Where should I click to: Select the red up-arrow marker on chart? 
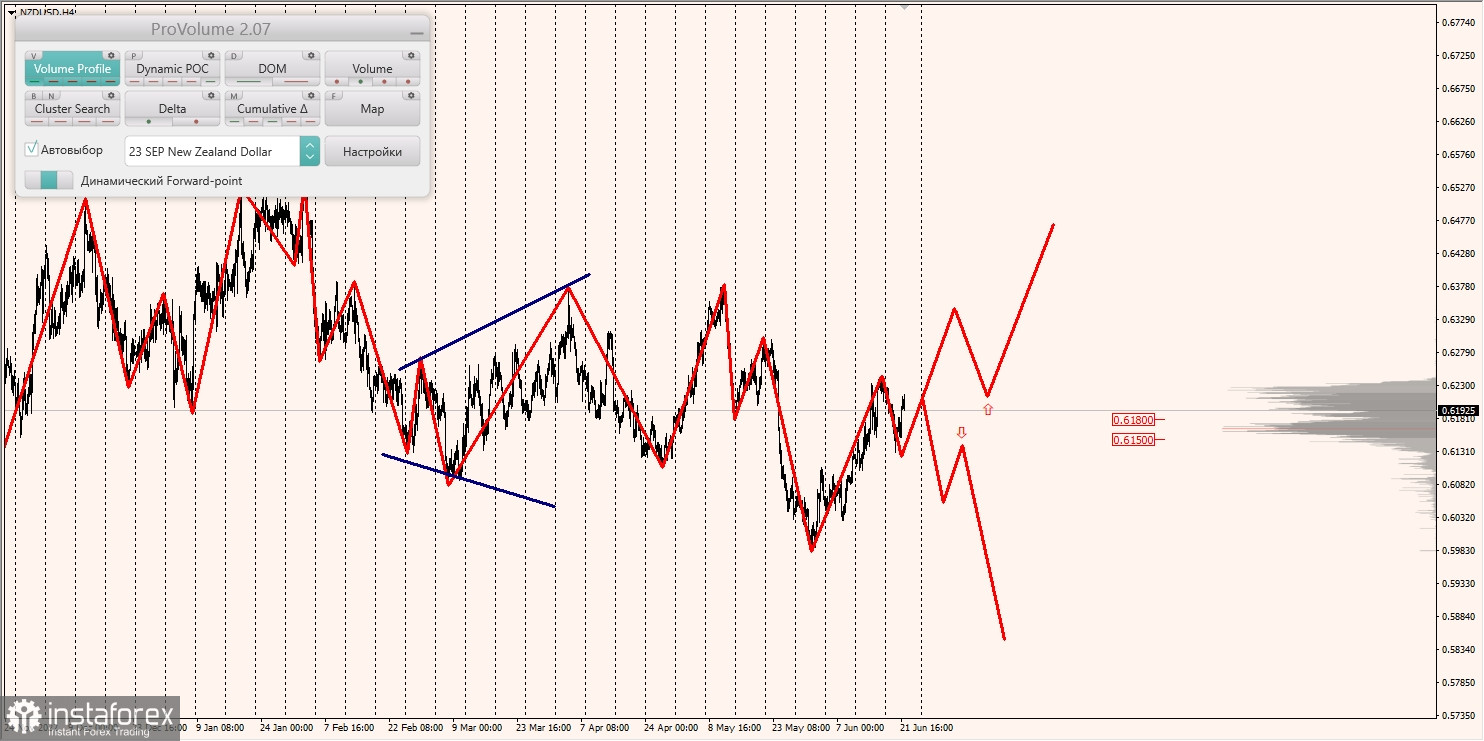988,409
